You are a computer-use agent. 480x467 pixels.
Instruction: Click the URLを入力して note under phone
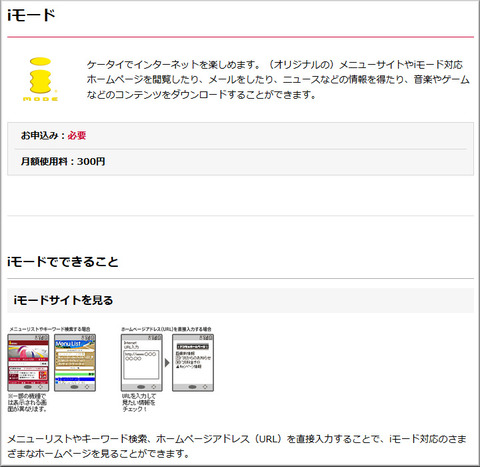tap(139, 403)
